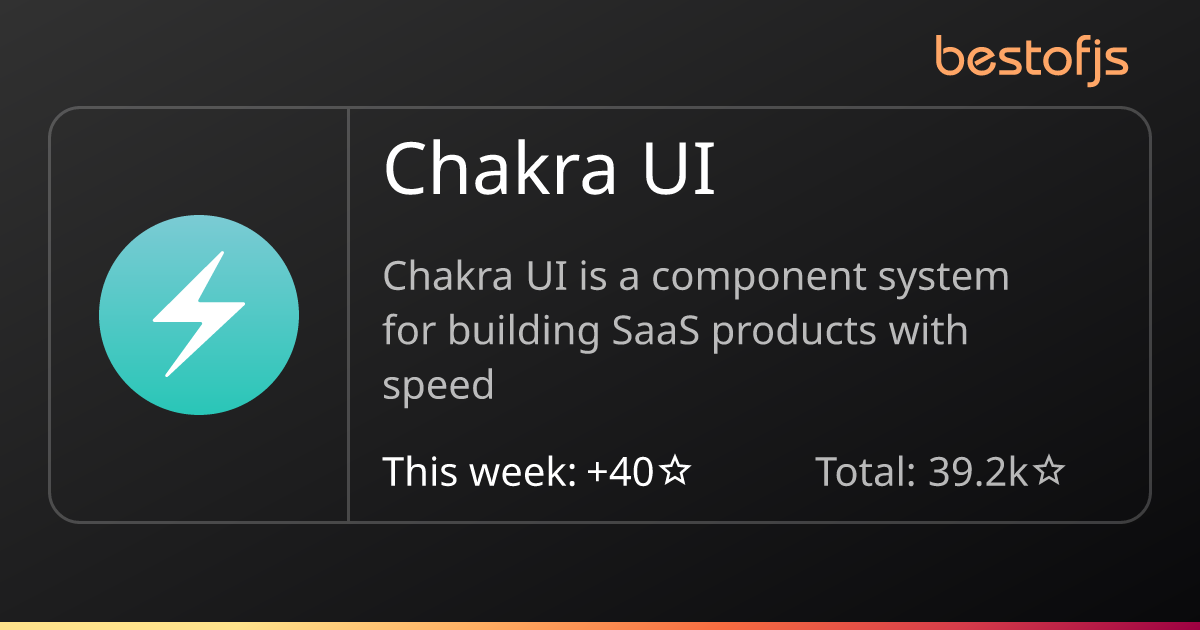Click the star icon after +40
The image size is (1200, 630).
tap(676, 471)
